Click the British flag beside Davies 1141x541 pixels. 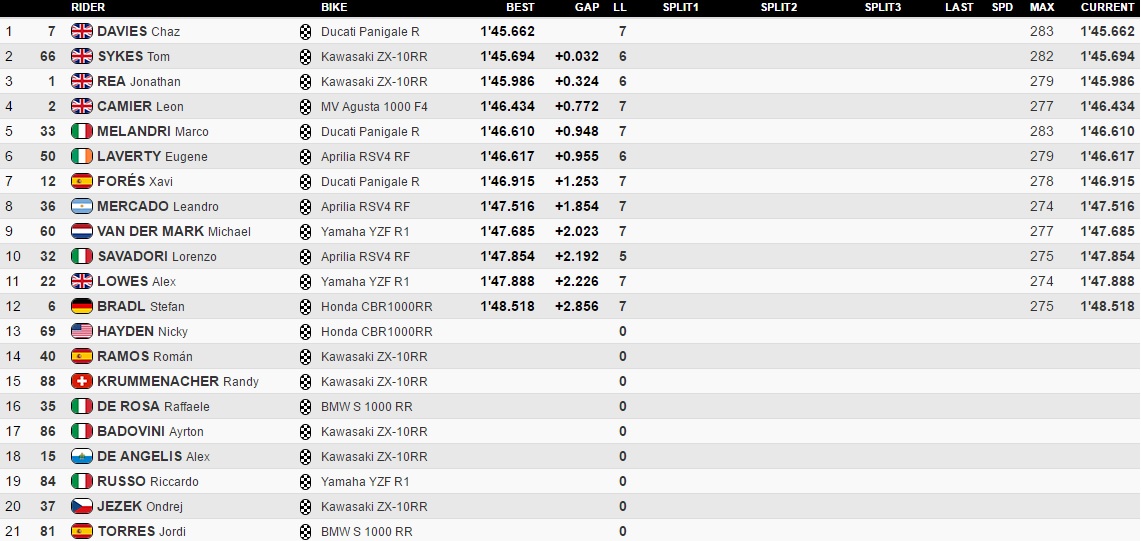click(x=82, y=31)
